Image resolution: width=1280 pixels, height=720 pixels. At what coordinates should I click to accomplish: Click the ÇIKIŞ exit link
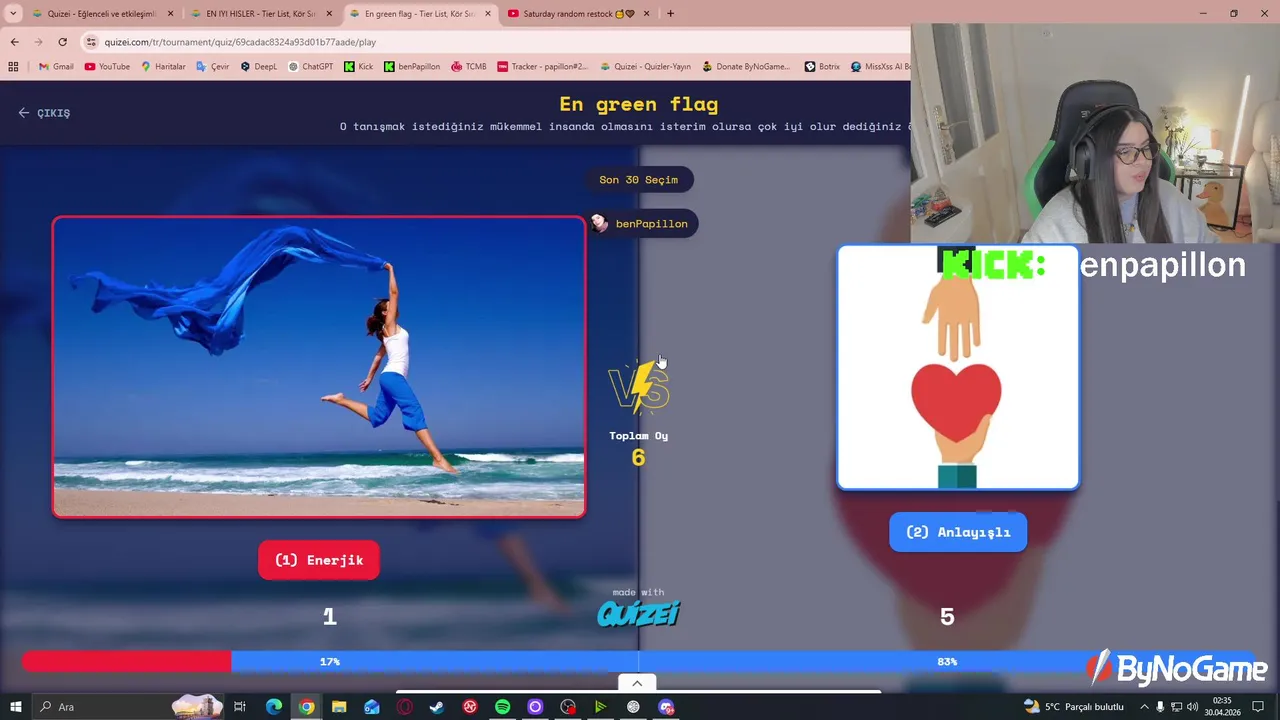click(44, 113)
